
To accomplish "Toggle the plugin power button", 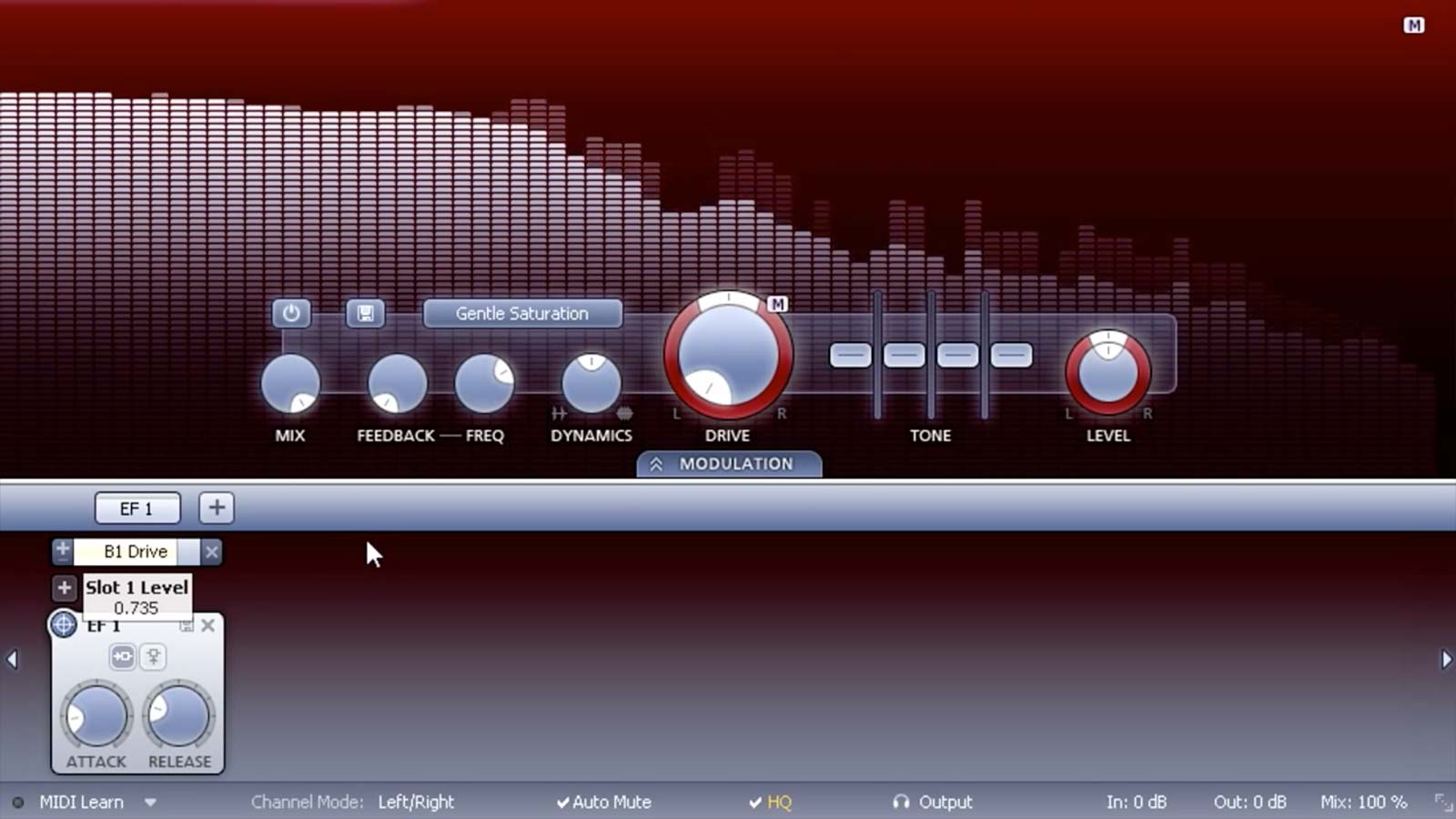I will tap(291, 313).
